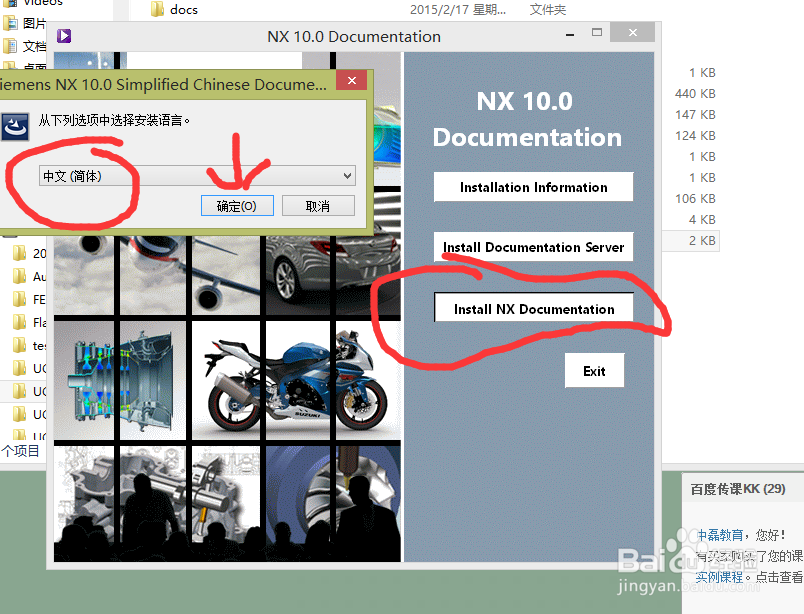Cancel language dialog with 取消 button
Screen dimensions: 804x614
318,206
